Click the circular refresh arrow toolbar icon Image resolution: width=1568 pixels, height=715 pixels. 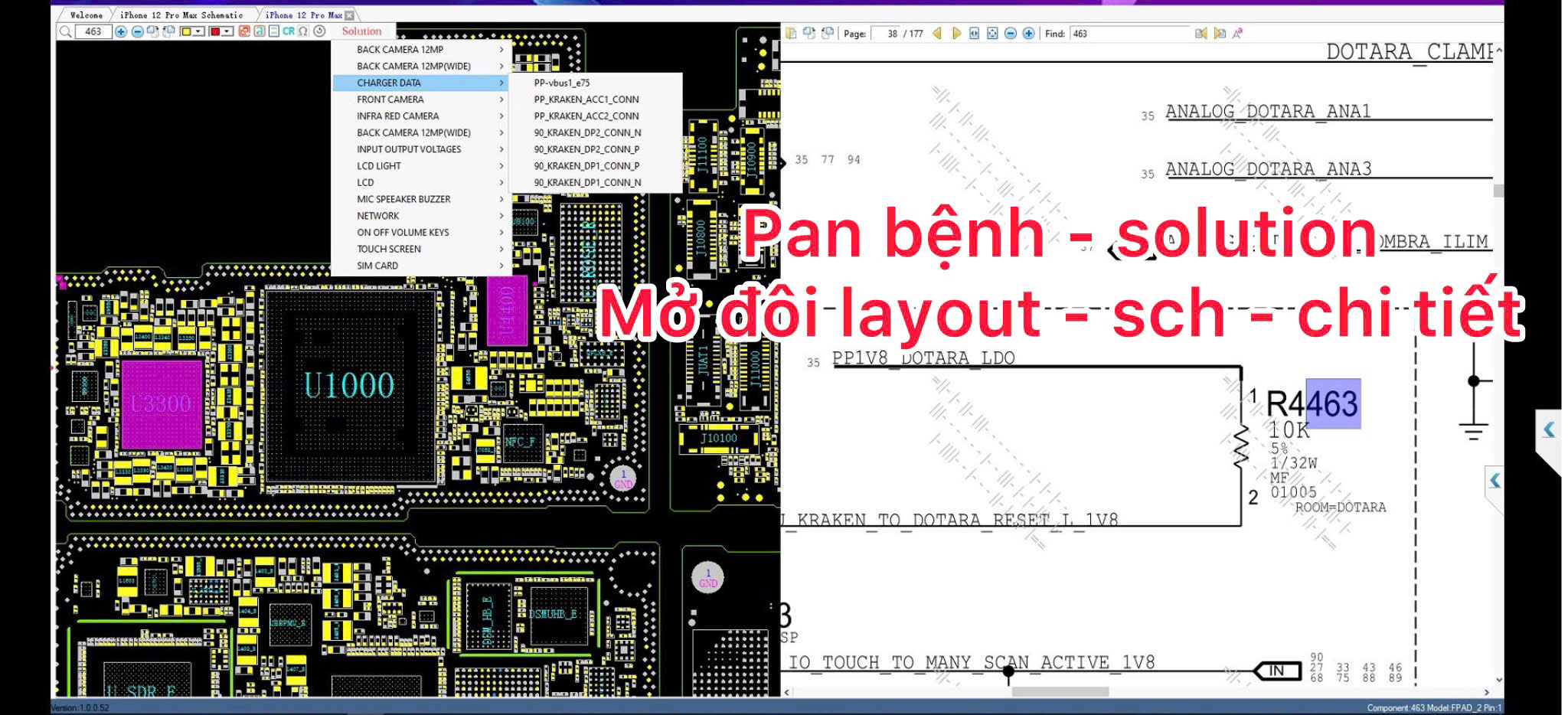tap(319, 31)
